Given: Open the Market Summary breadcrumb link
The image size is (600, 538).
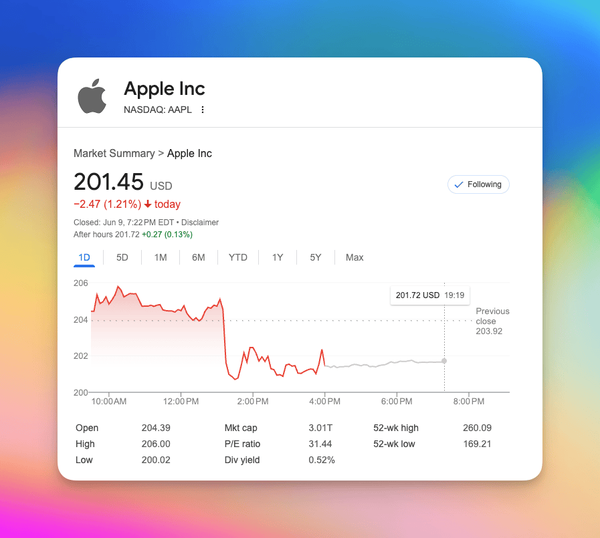Looking at the screenshot, I should coord(114,153).
